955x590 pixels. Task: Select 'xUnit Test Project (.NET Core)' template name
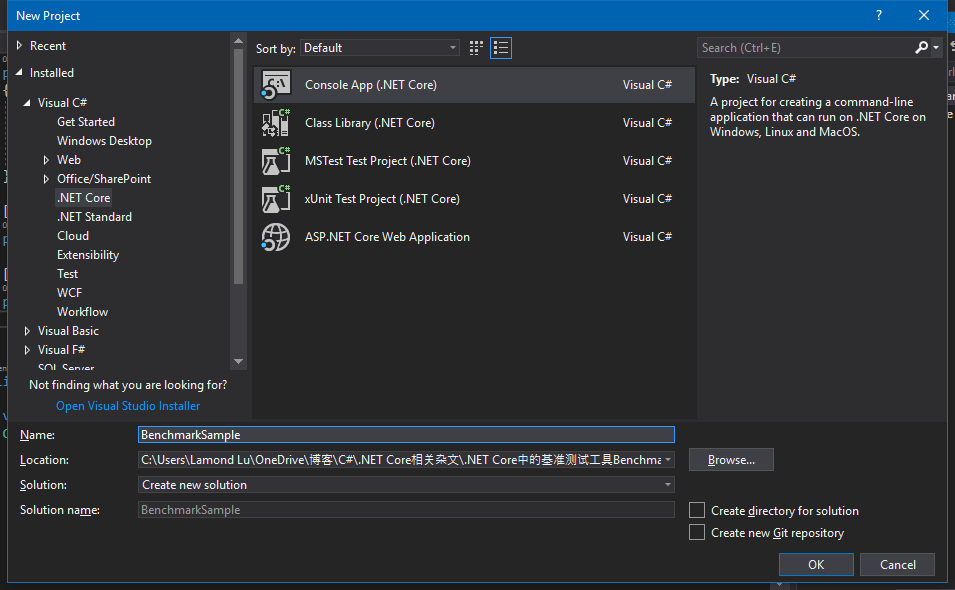(x=382, y=198)
